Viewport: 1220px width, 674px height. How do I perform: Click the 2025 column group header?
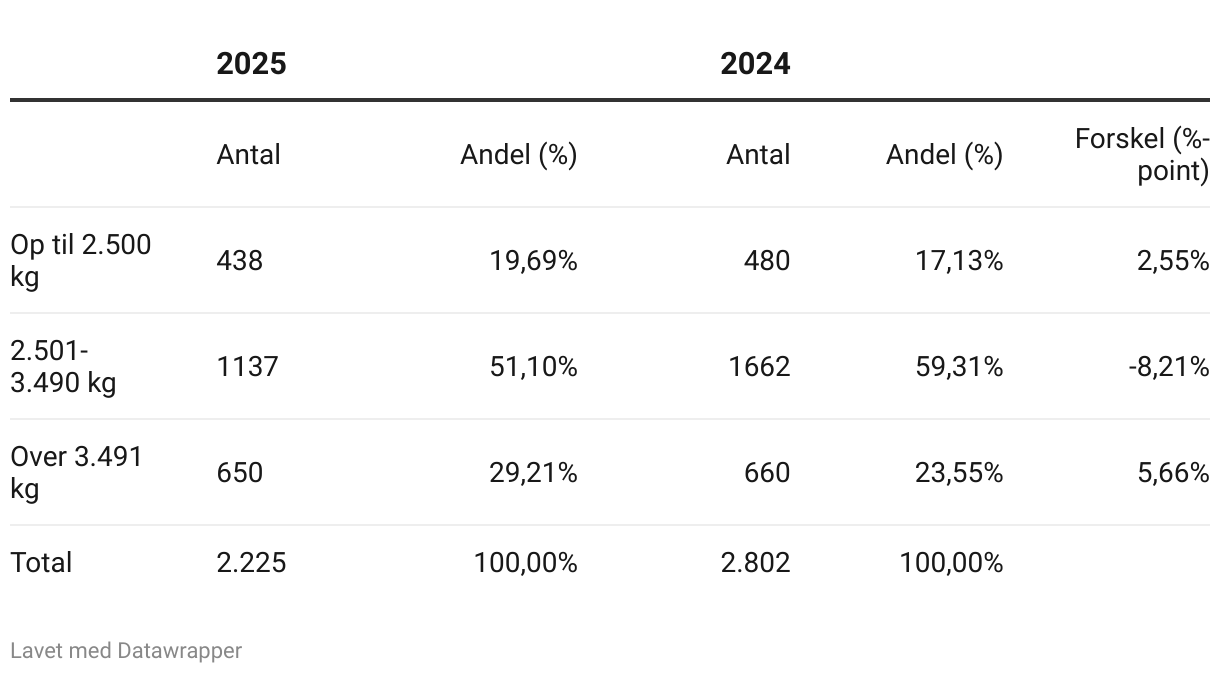pos(251,63)
